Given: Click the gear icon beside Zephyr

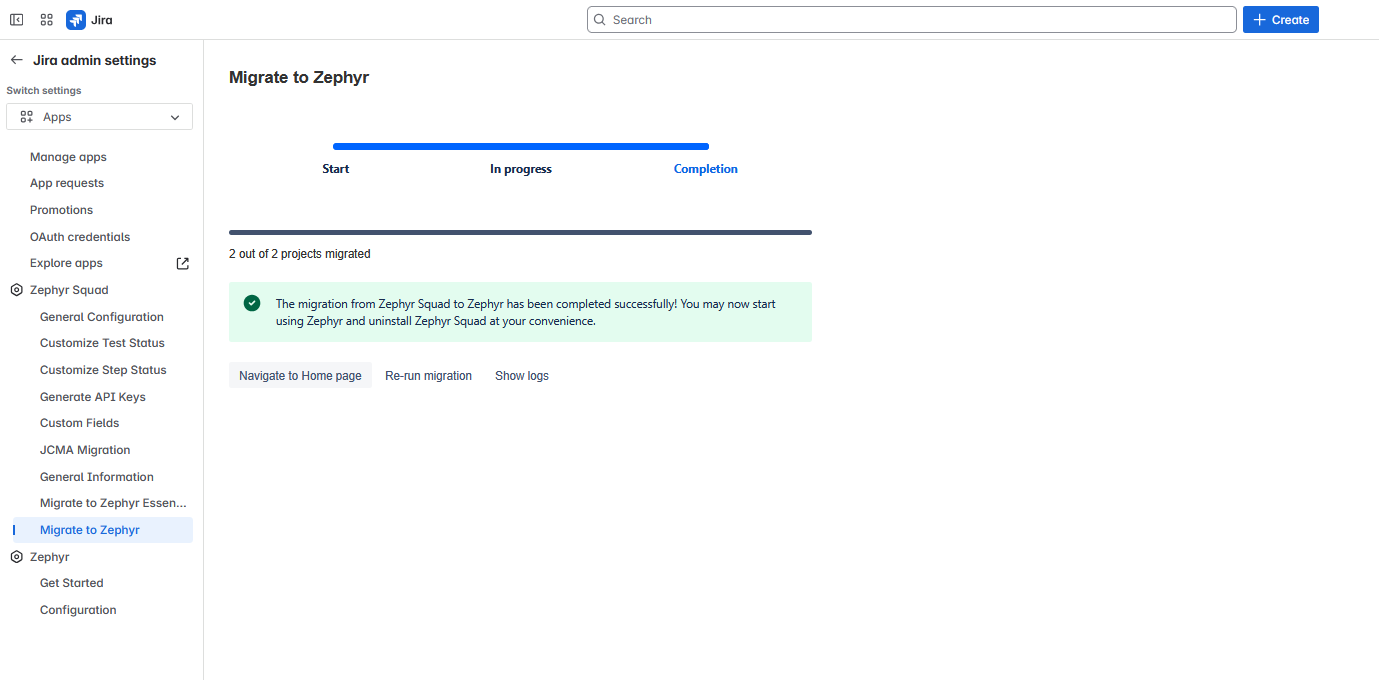Looking at the screenshot, I should [15, 556].
